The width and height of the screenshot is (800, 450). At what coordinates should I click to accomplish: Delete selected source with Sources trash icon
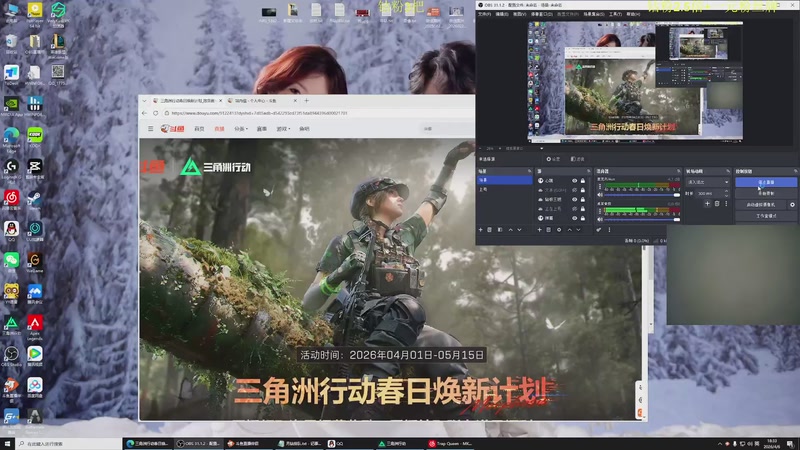click(549, 230)
